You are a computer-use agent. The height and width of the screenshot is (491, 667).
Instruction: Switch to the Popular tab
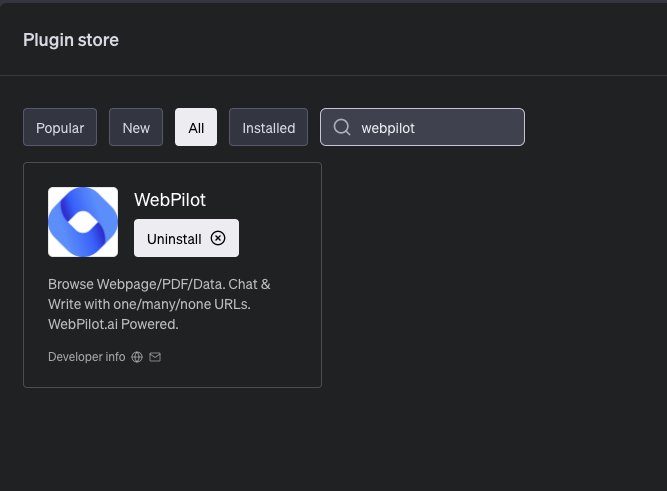(x=60, y=127)
